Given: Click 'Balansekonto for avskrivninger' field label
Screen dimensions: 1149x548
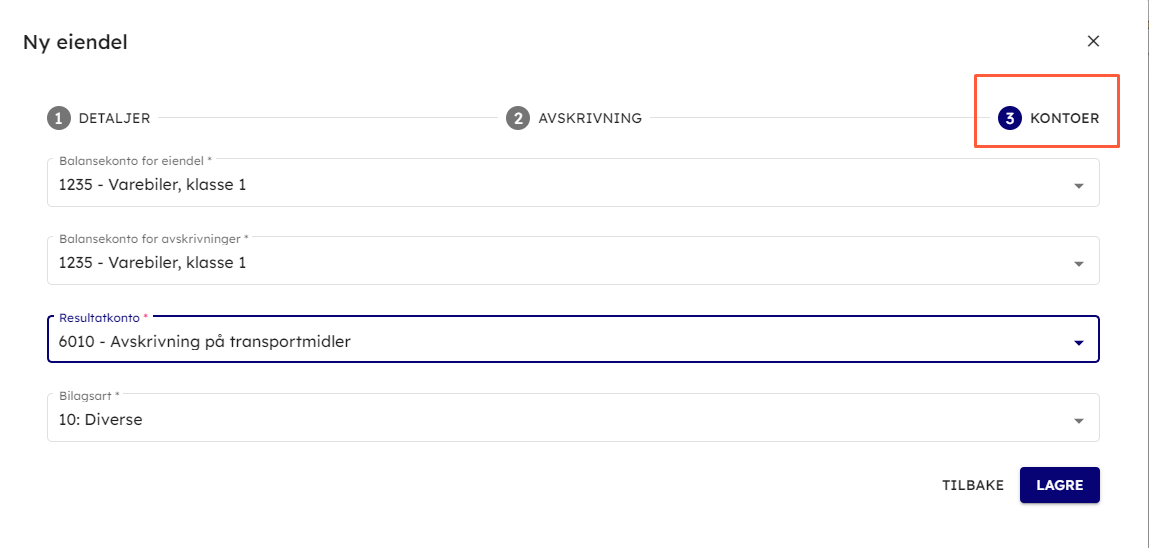Looking at the screenshot, I should [x=151, y=238].
